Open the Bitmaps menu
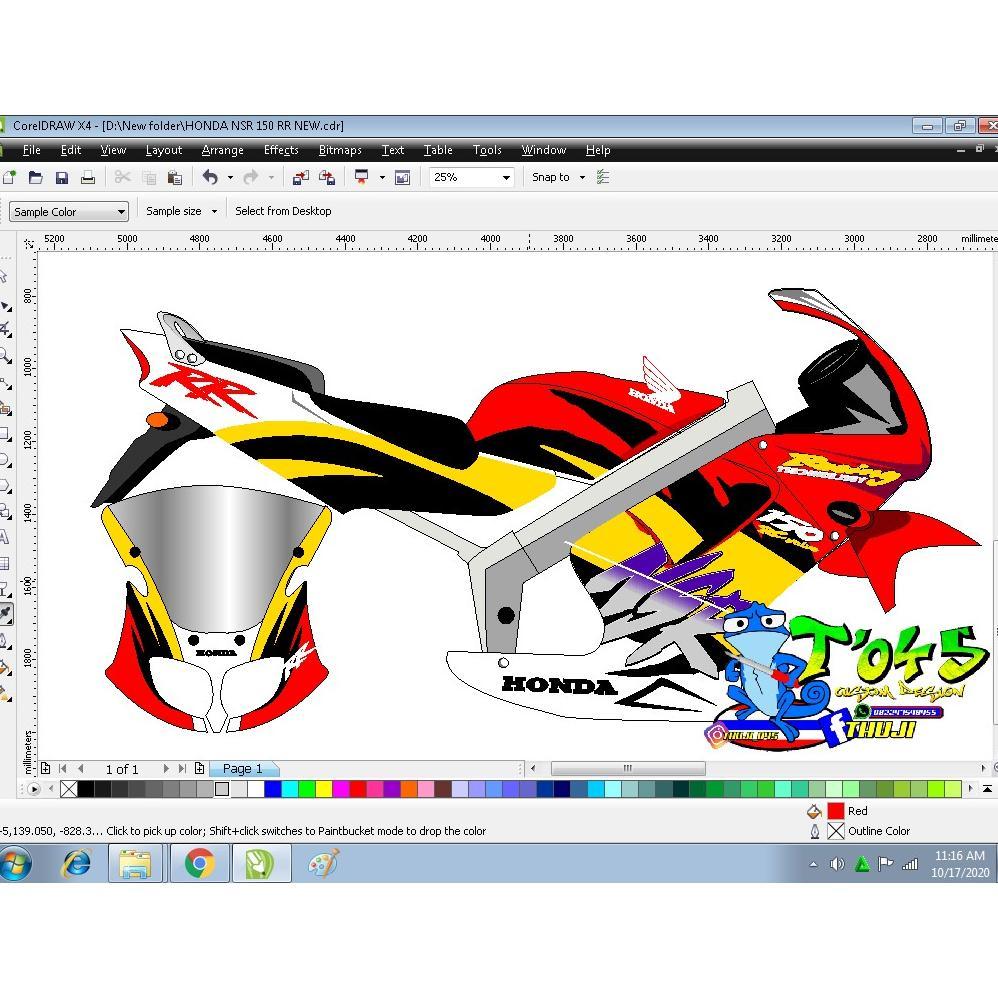 pyautogui.click(x=340, y=150)
